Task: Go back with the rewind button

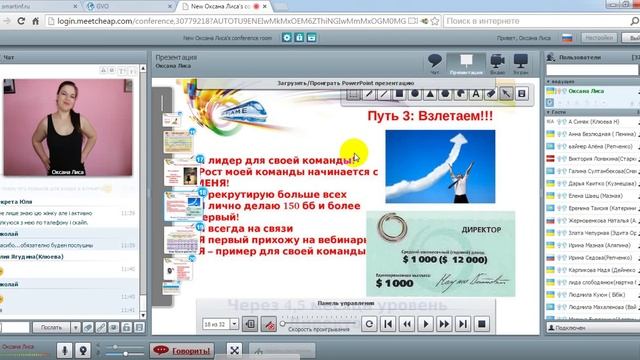Action: (x=407, y=324)
